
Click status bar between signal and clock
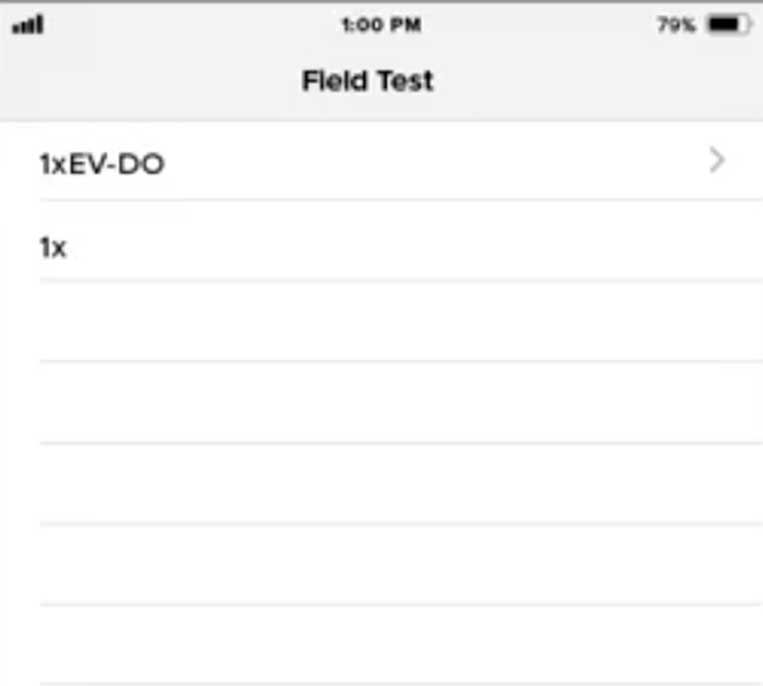192,24
